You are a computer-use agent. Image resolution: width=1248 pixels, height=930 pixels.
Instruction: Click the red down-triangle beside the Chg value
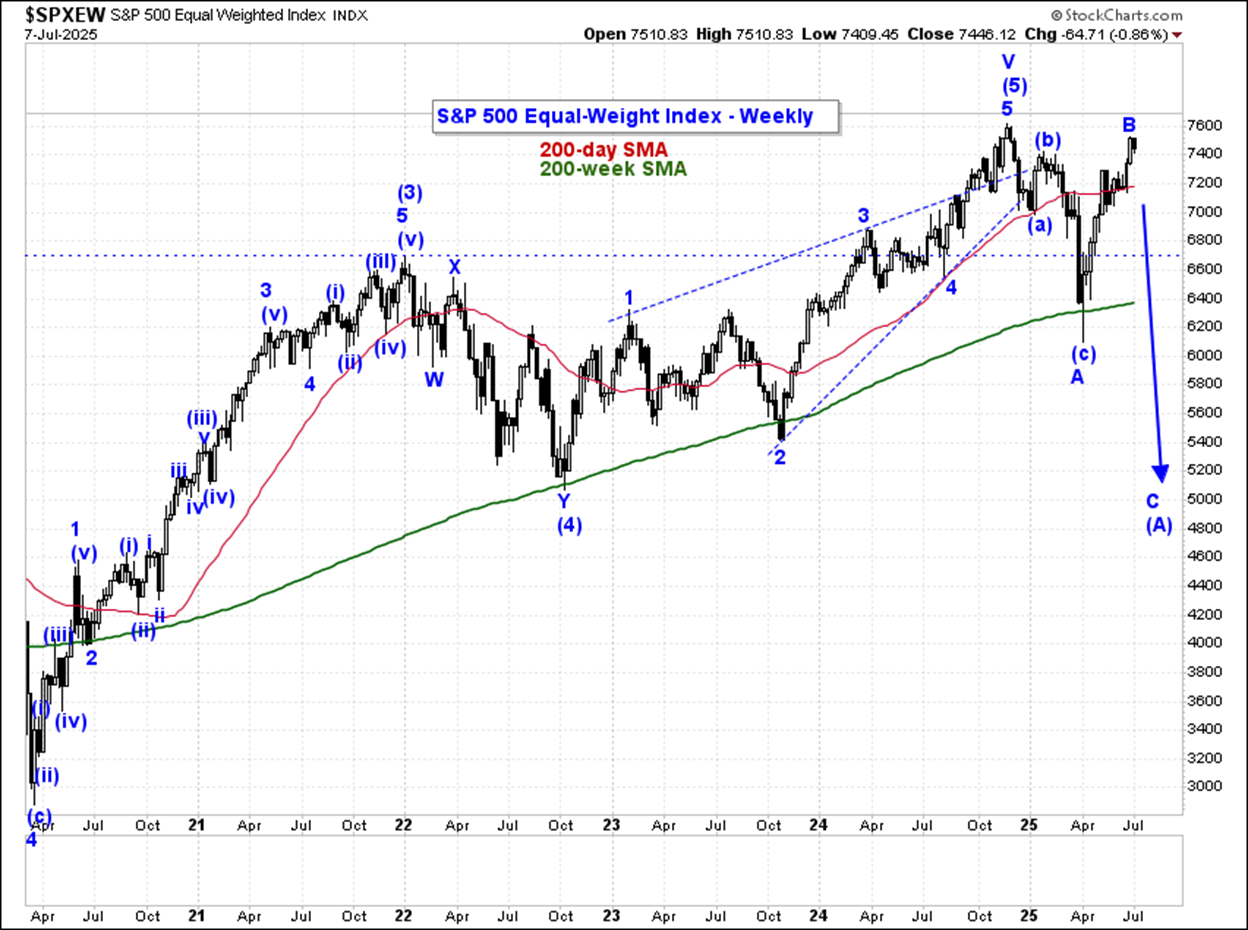click(x=1176, y=34)
